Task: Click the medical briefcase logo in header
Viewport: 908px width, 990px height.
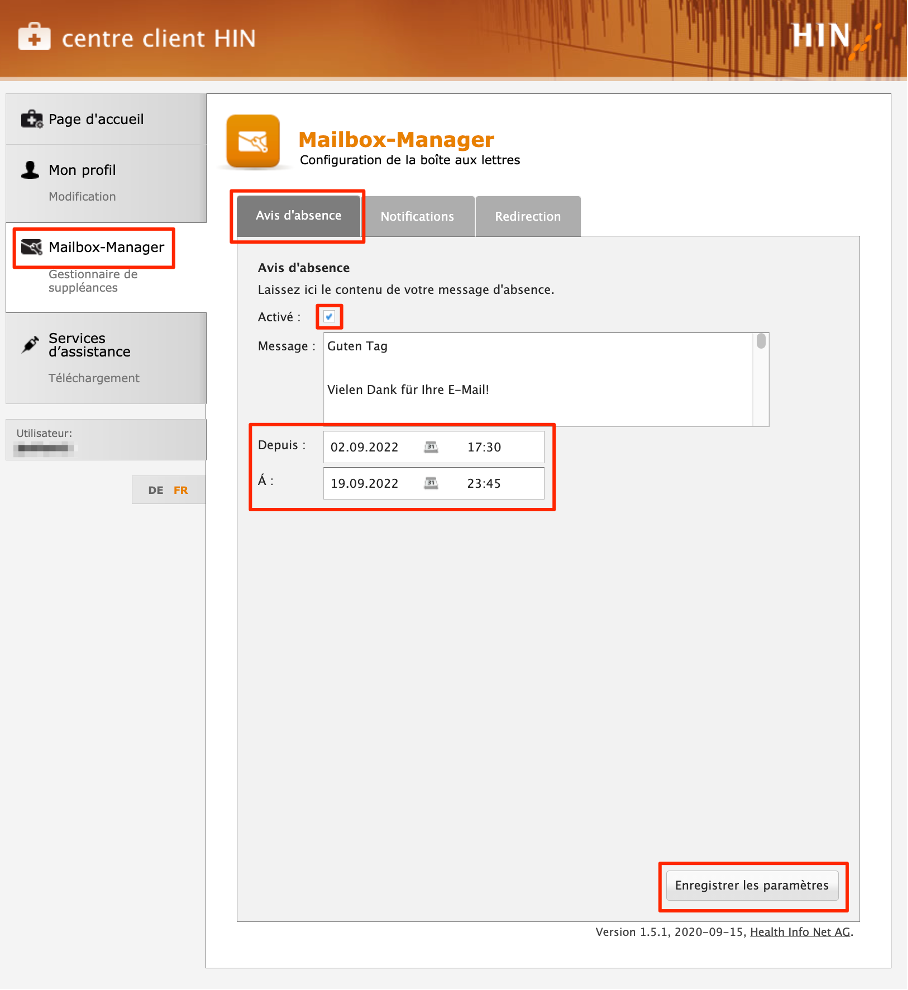Action: click(x=34, y=39)
